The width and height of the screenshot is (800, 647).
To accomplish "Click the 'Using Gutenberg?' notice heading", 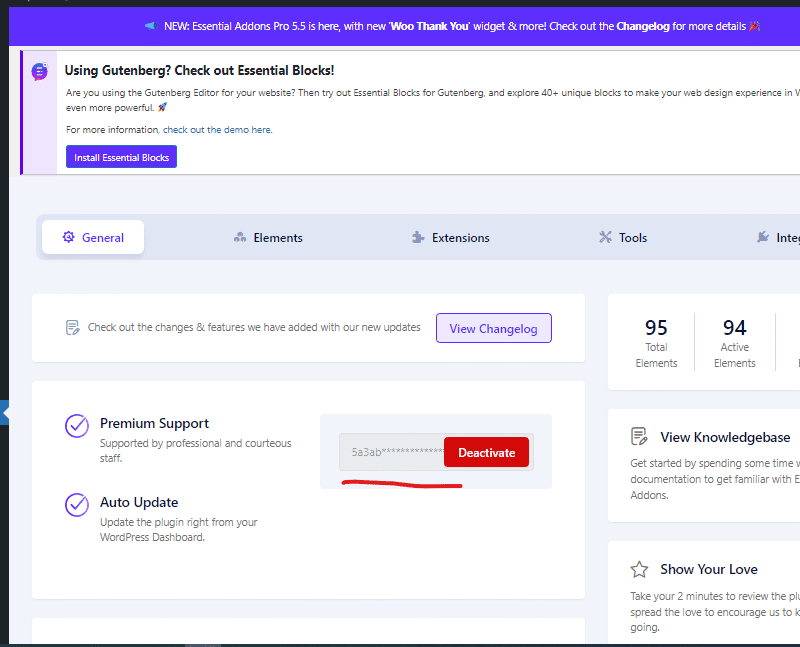I will (x=199, y=70).
